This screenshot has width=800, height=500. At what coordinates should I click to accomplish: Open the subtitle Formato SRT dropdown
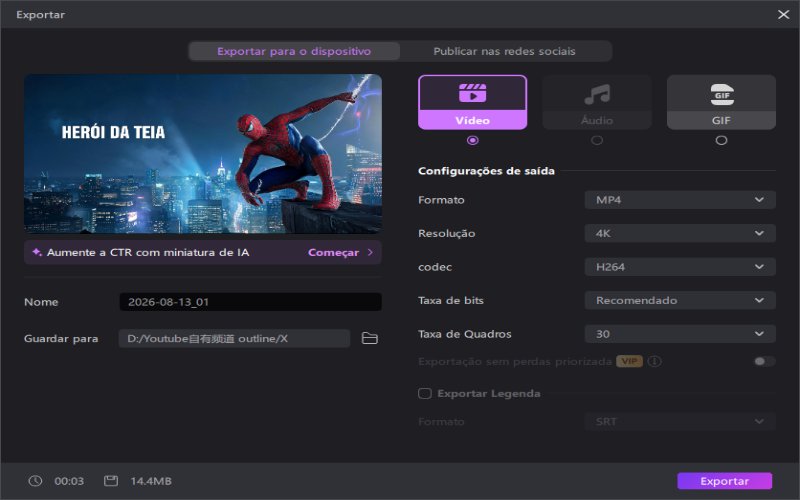(x=680, y=421)
